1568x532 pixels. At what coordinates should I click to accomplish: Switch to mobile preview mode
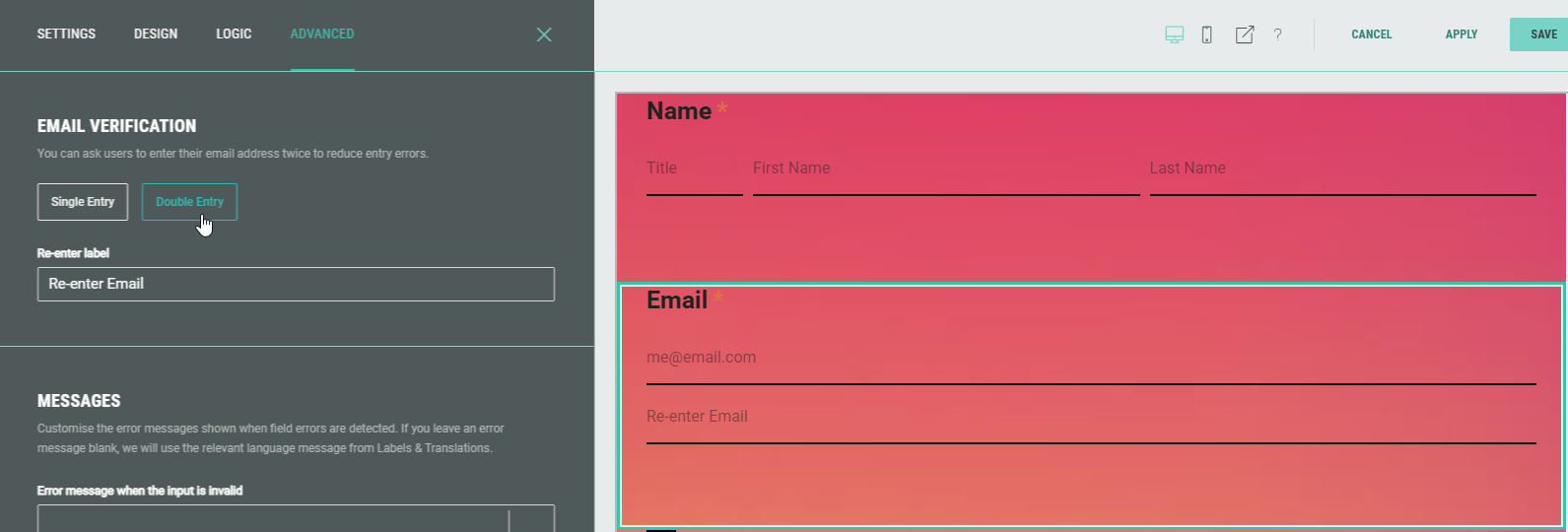1206,34
